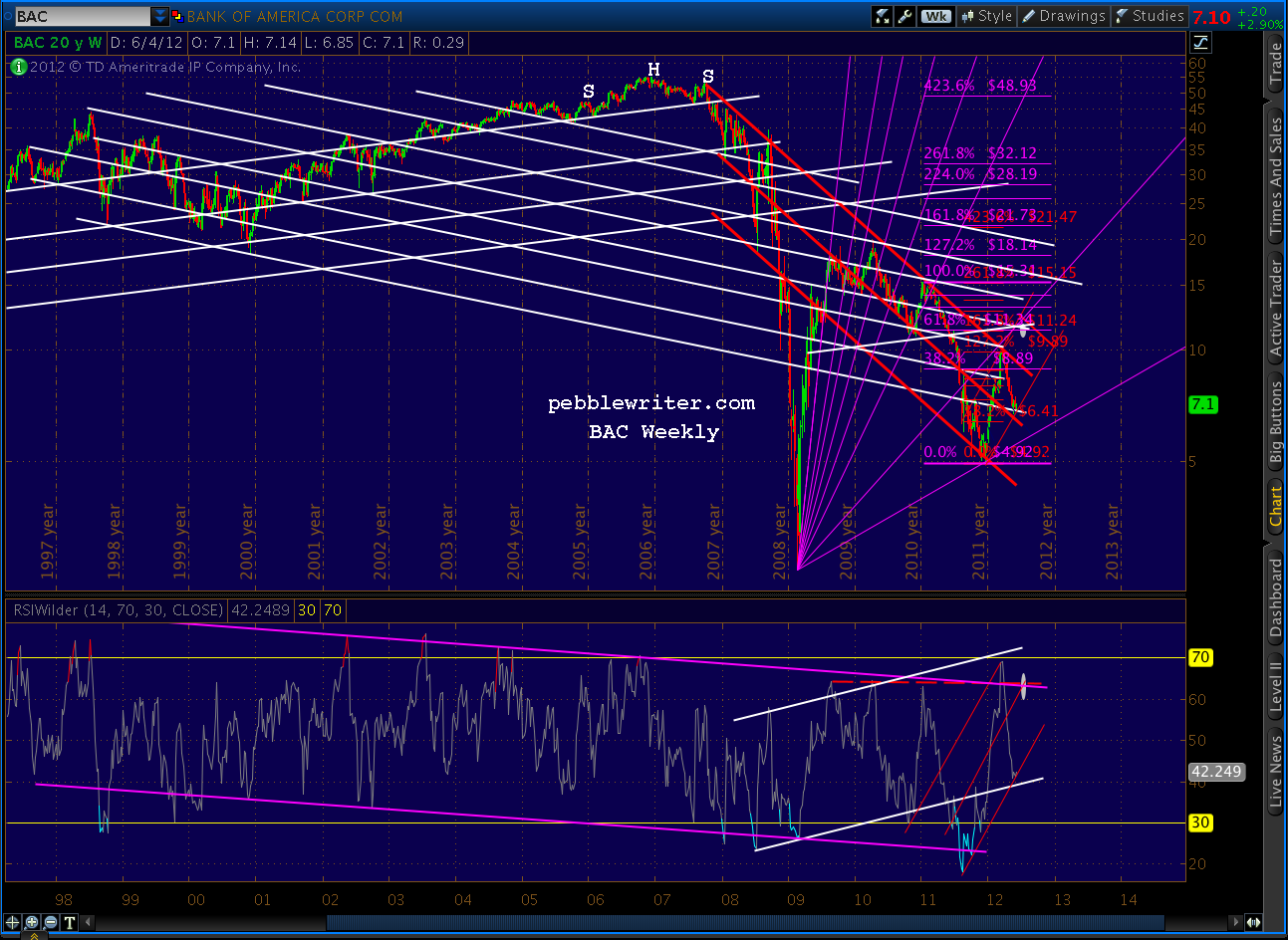Open the Dashboard side tab
Image resolution: width=1288 pixels, height=940 pixels.
coord(1276,598)
